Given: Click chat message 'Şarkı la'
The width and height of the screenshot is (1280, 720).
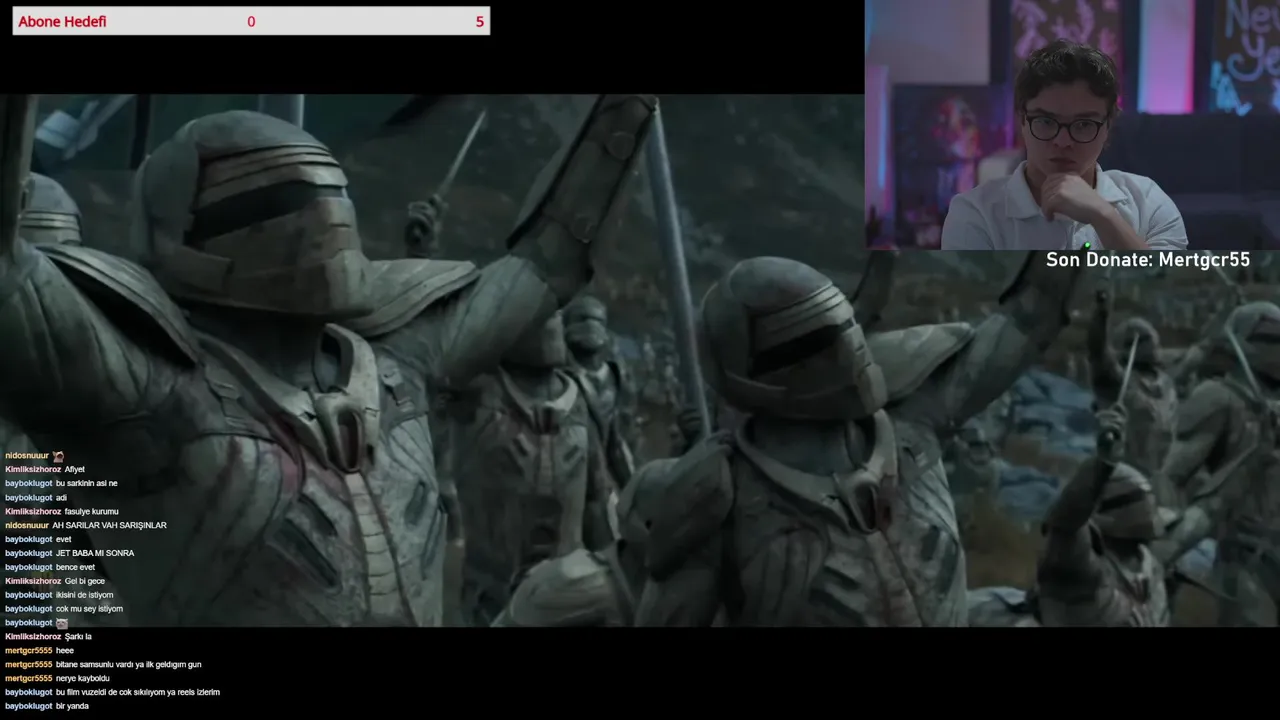Looking at the screenshot, I should (78, 637).
